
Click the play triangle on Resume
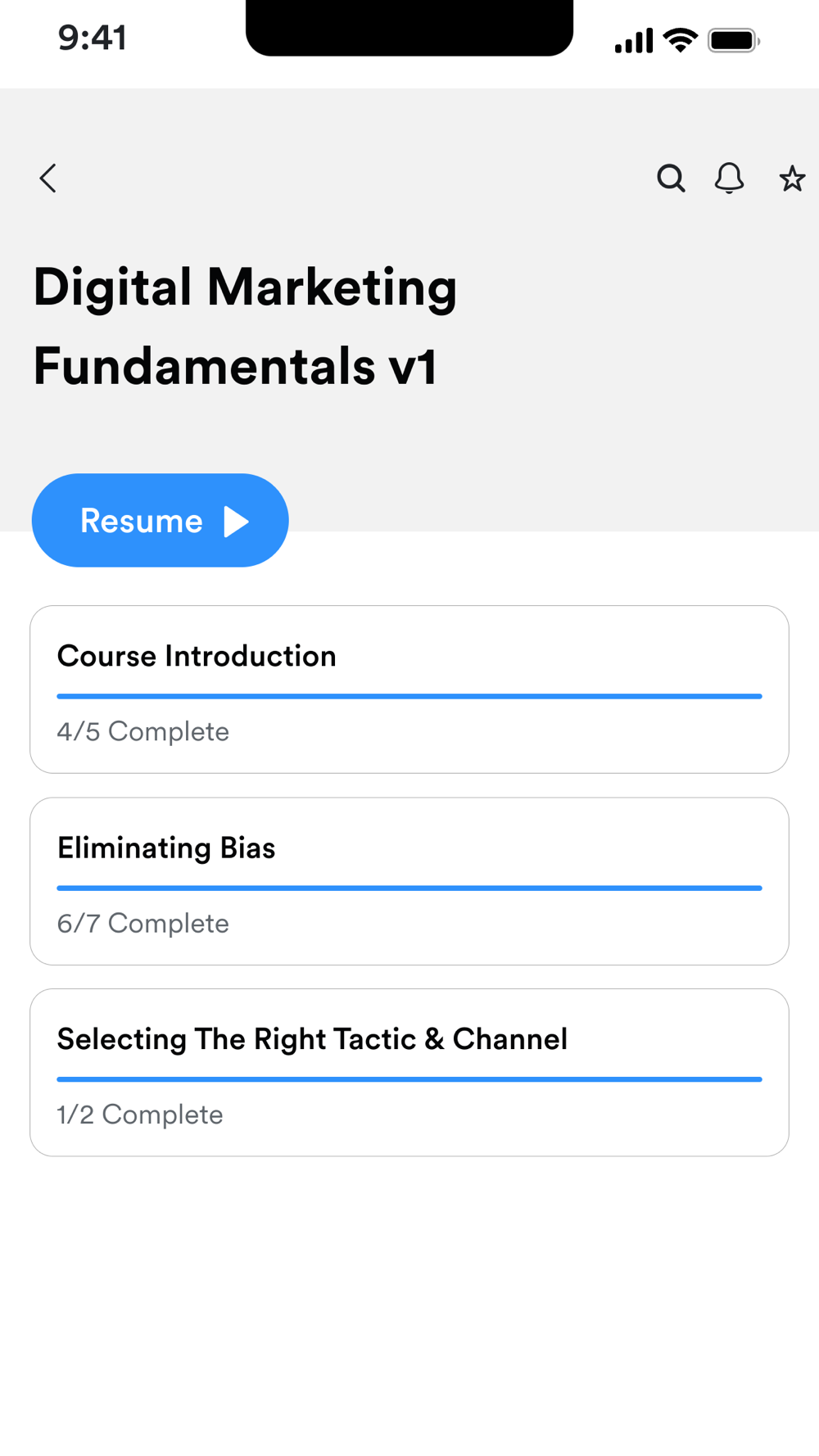point(236,522)
